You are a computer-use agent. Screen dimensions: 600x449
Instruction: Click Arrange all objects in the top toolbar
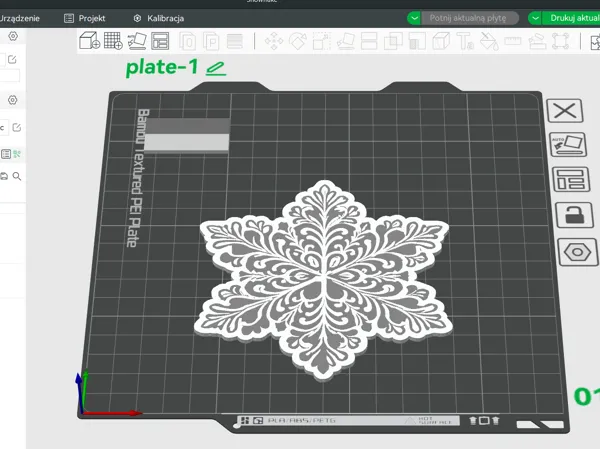pyautogui.click(x=160, y=41)
